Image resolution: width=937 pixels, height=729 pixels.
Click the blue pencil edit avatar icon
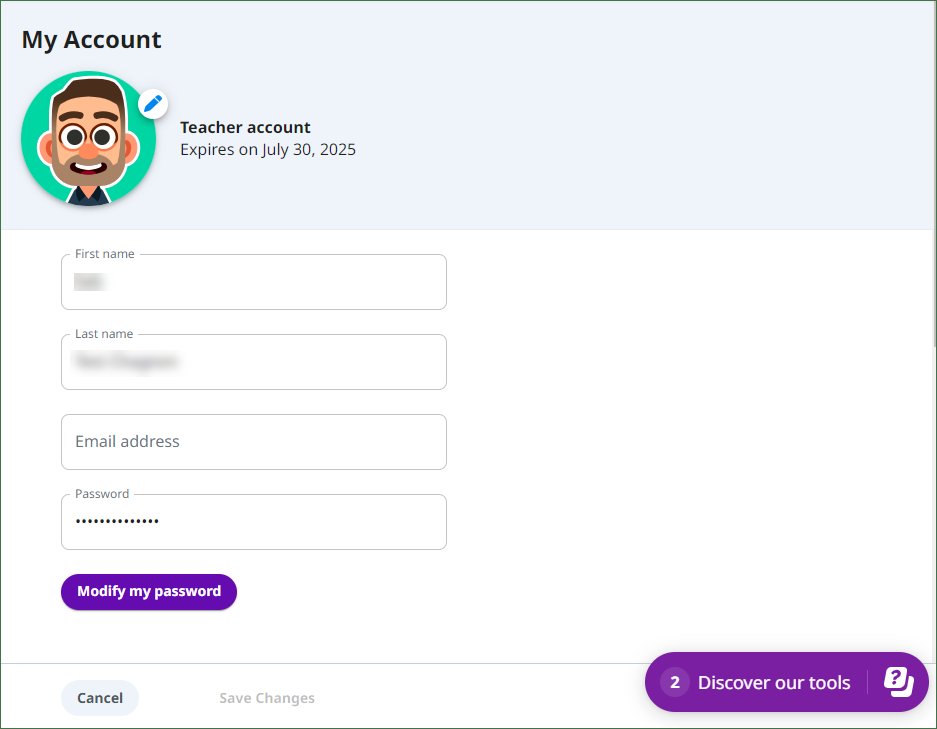(153, 104)
